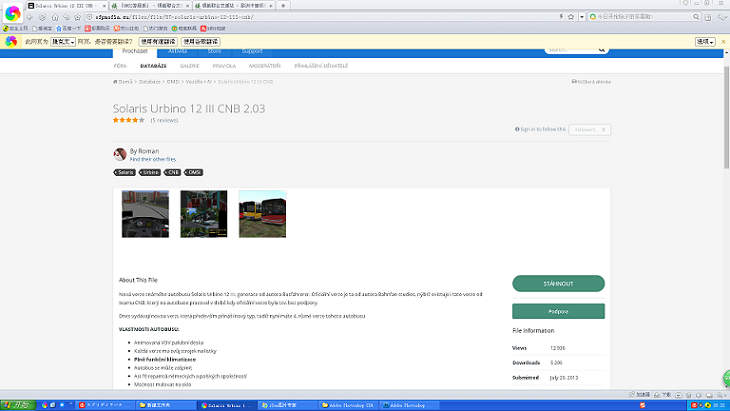This screenshot has width=730, height=411.
Task: Click the Followers button
Action: (x=589, y=130)
